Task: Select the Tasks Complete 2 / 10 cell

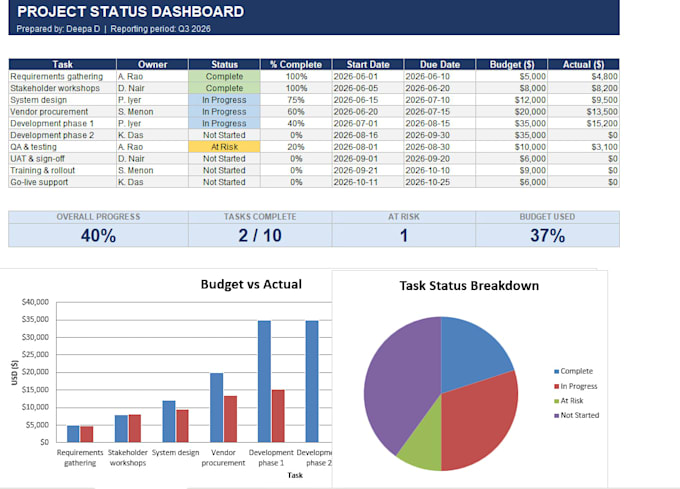Action: point(260,235)
